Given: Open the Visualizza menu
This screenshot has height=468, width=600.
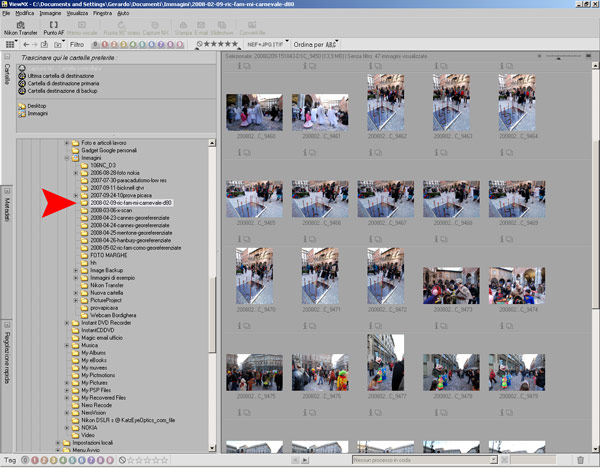Looking at the screenshot, I should point(77,13).
